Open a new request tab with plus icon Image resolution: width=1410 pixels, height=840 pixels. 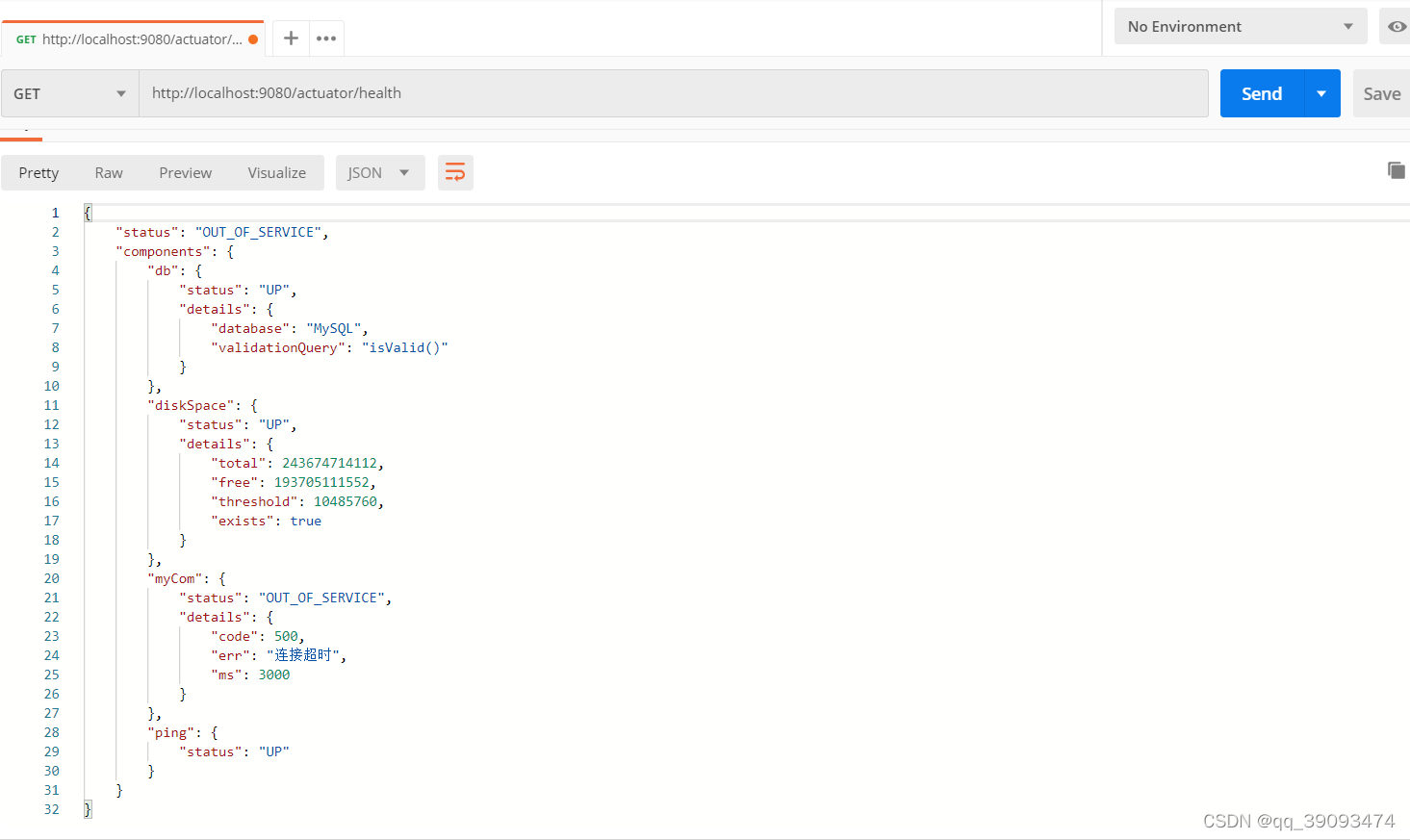click(291, 38)
